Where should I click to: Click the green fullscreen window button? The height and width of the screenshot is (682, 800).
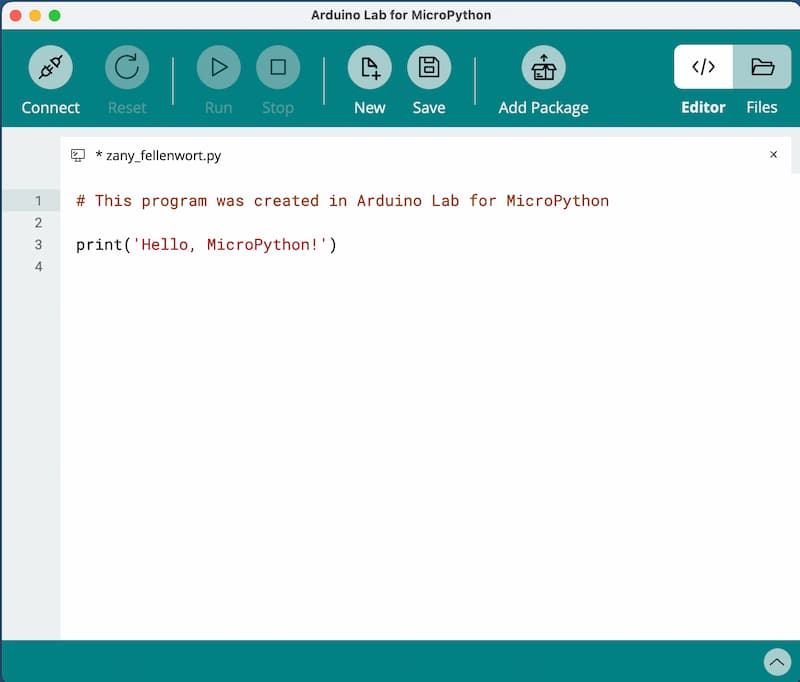[55, 16]
